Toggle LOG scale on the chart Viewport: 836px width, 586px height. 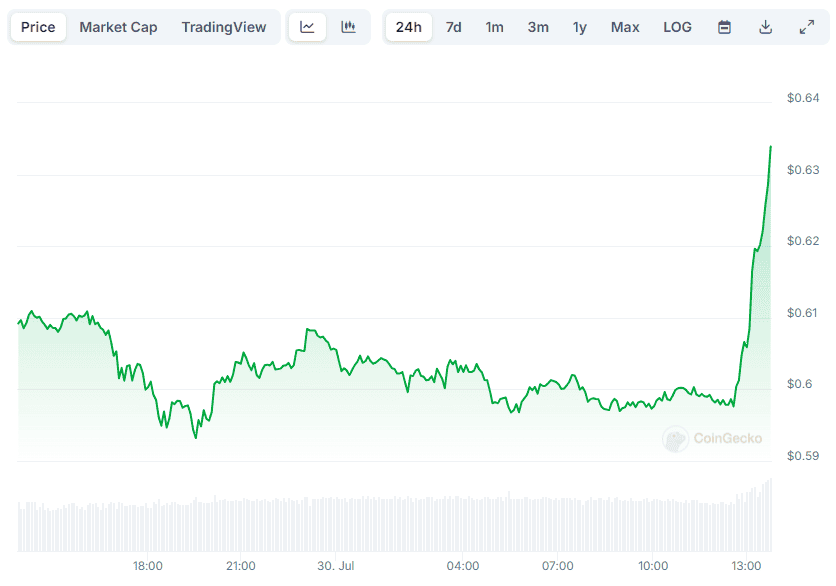(x=677, y=27)
